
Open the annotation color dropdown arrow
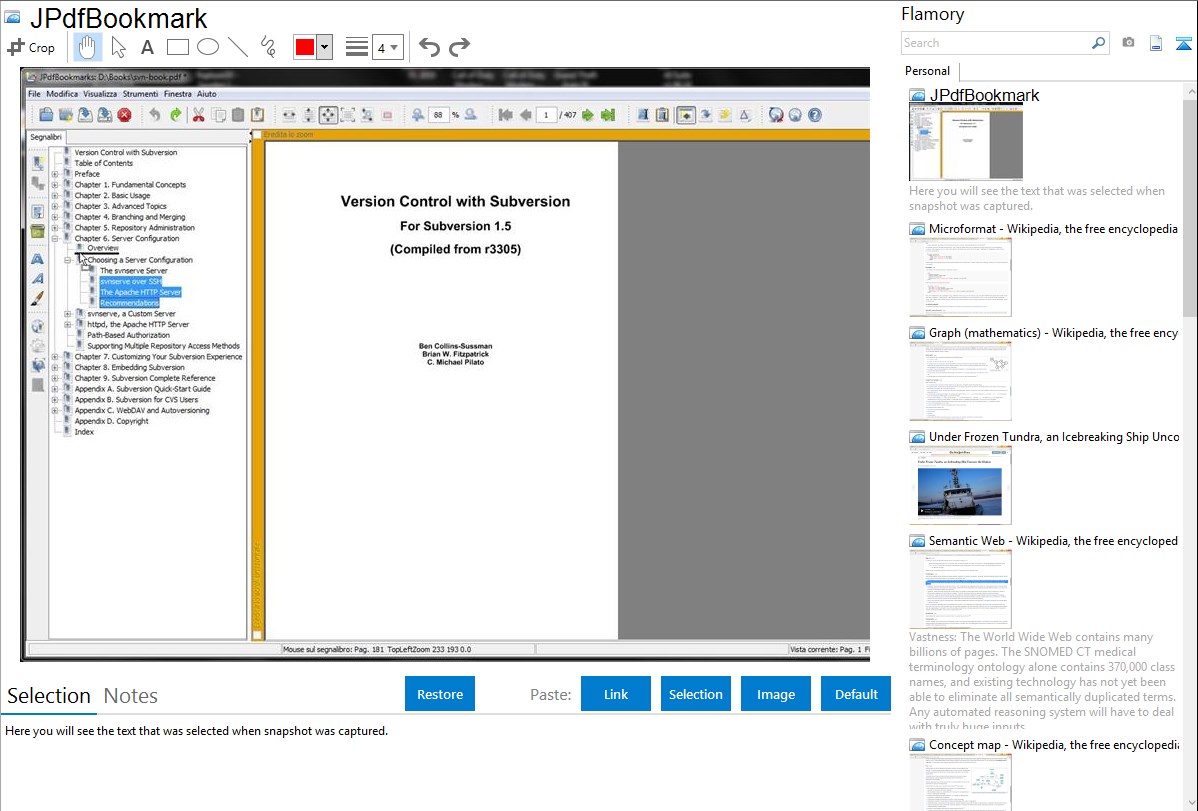tap(325, 47)
